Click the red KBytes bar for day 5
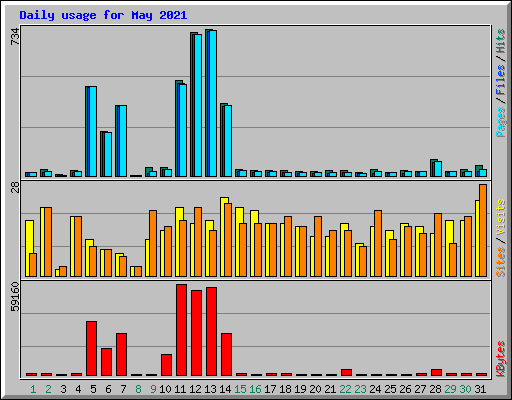 click(91, 349)
